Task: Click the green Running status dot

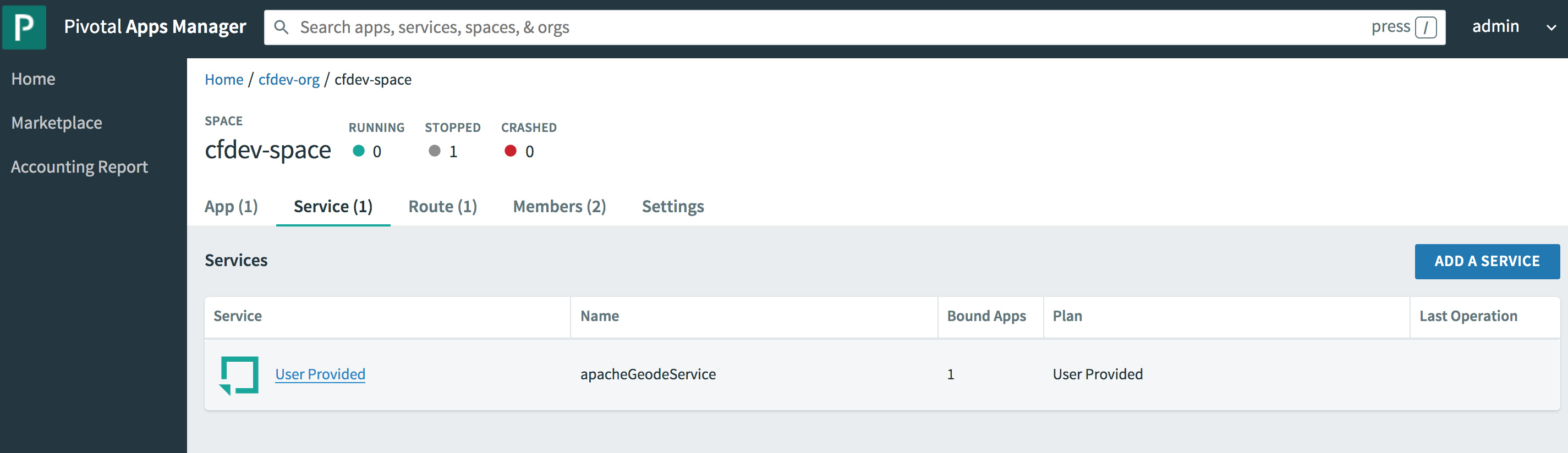Action: (359, 151)
